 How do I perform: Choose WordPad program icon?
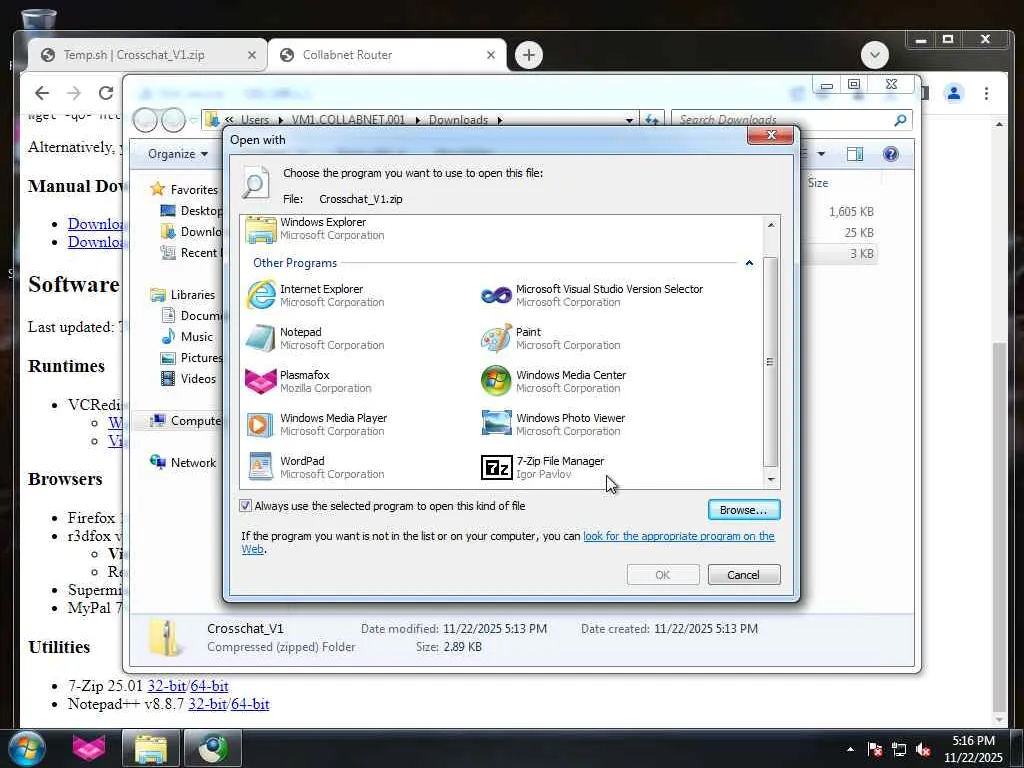pyautogui.click(x=260, y=468)
